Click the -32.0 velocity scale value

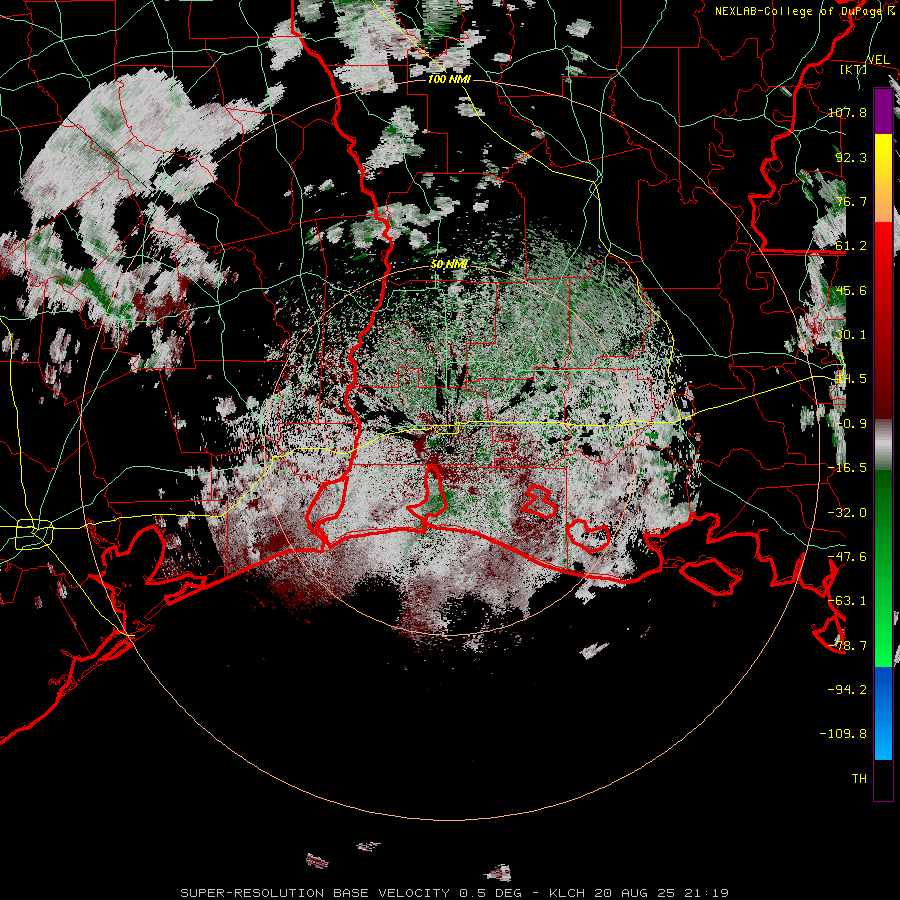[847, 513]
